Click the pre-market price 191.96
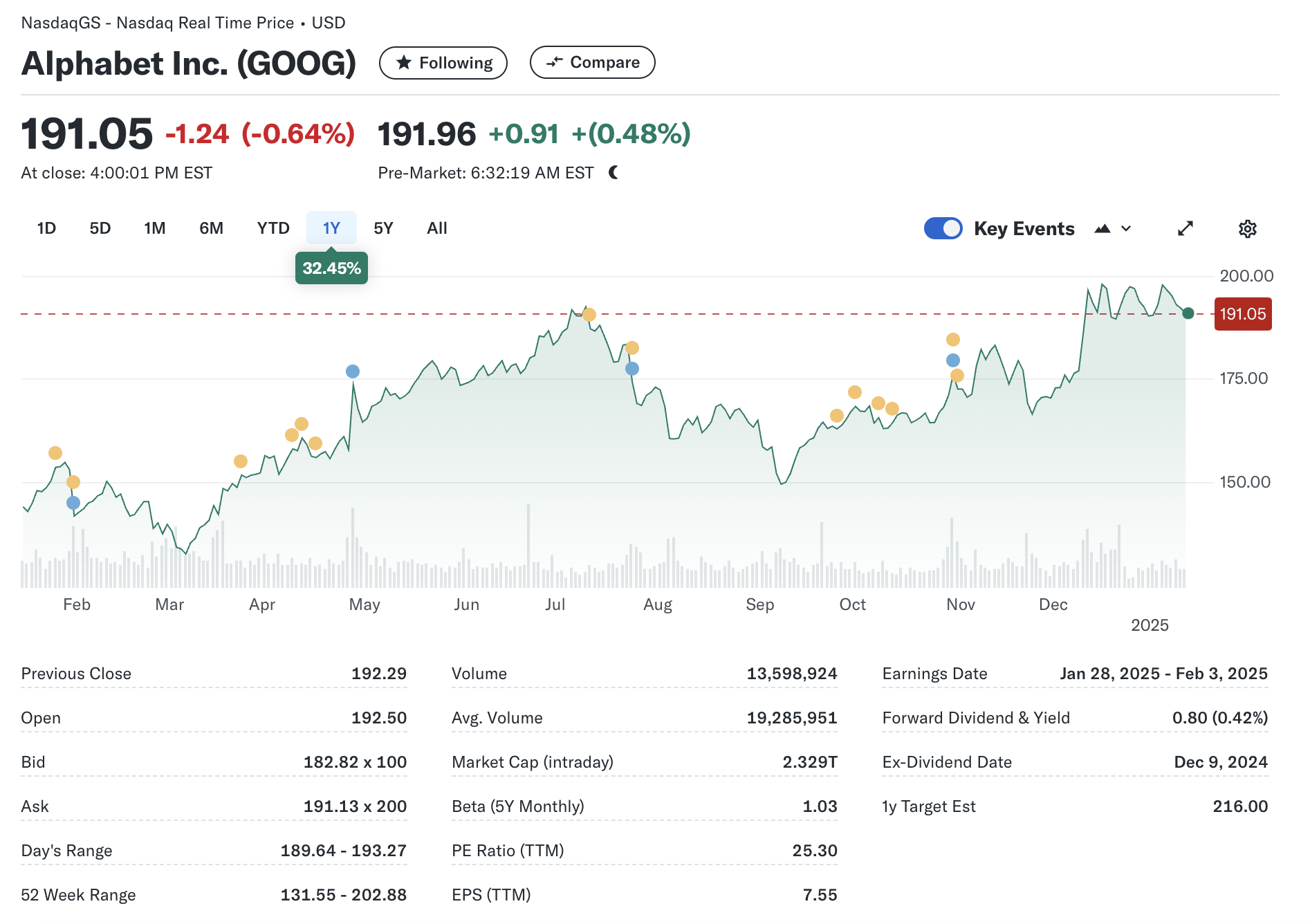This screenshot has height=924, width=1310. (x=427, y=134)
